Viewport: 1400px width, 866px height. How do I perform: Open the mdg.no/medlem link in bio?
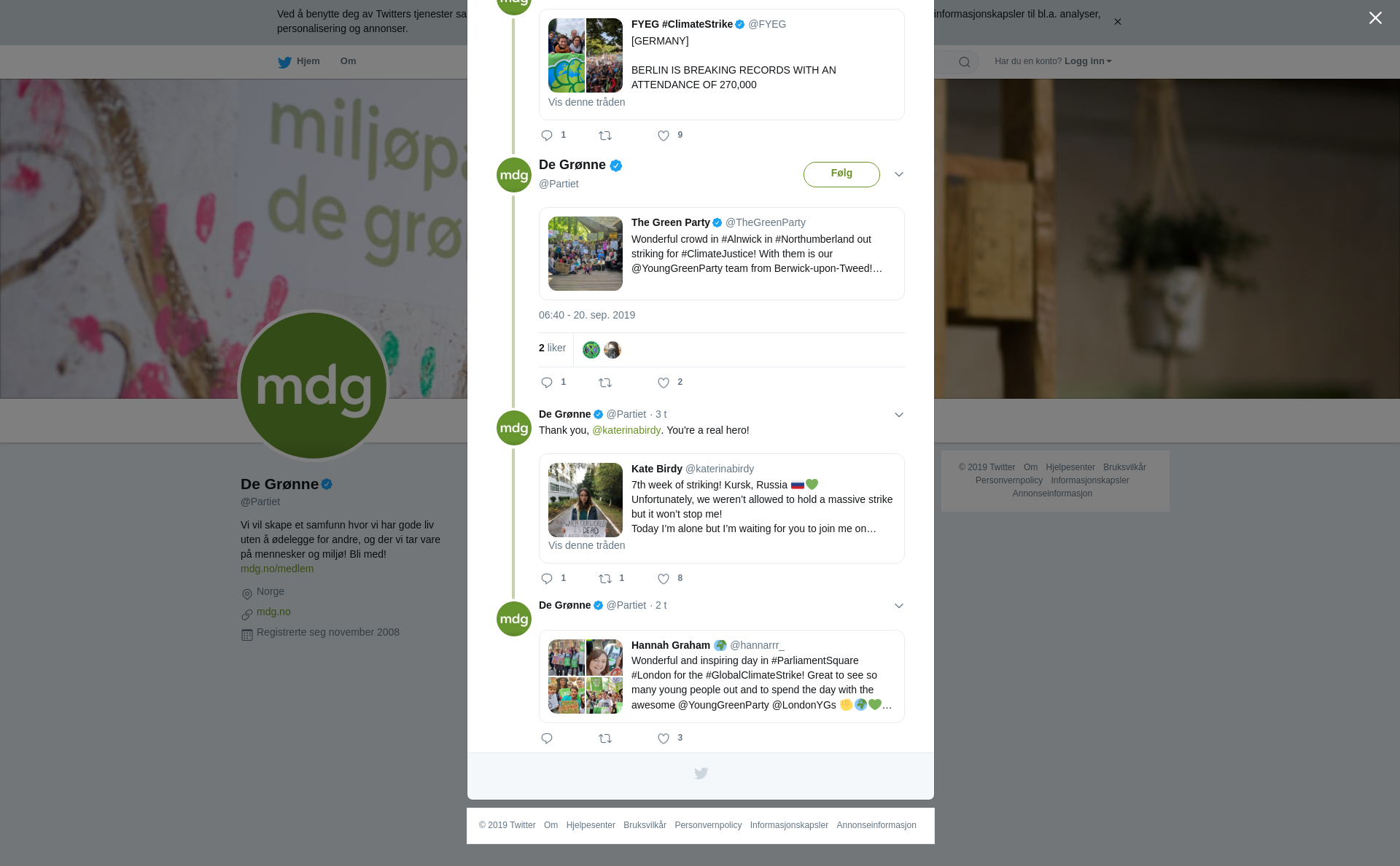click(277, 569)
